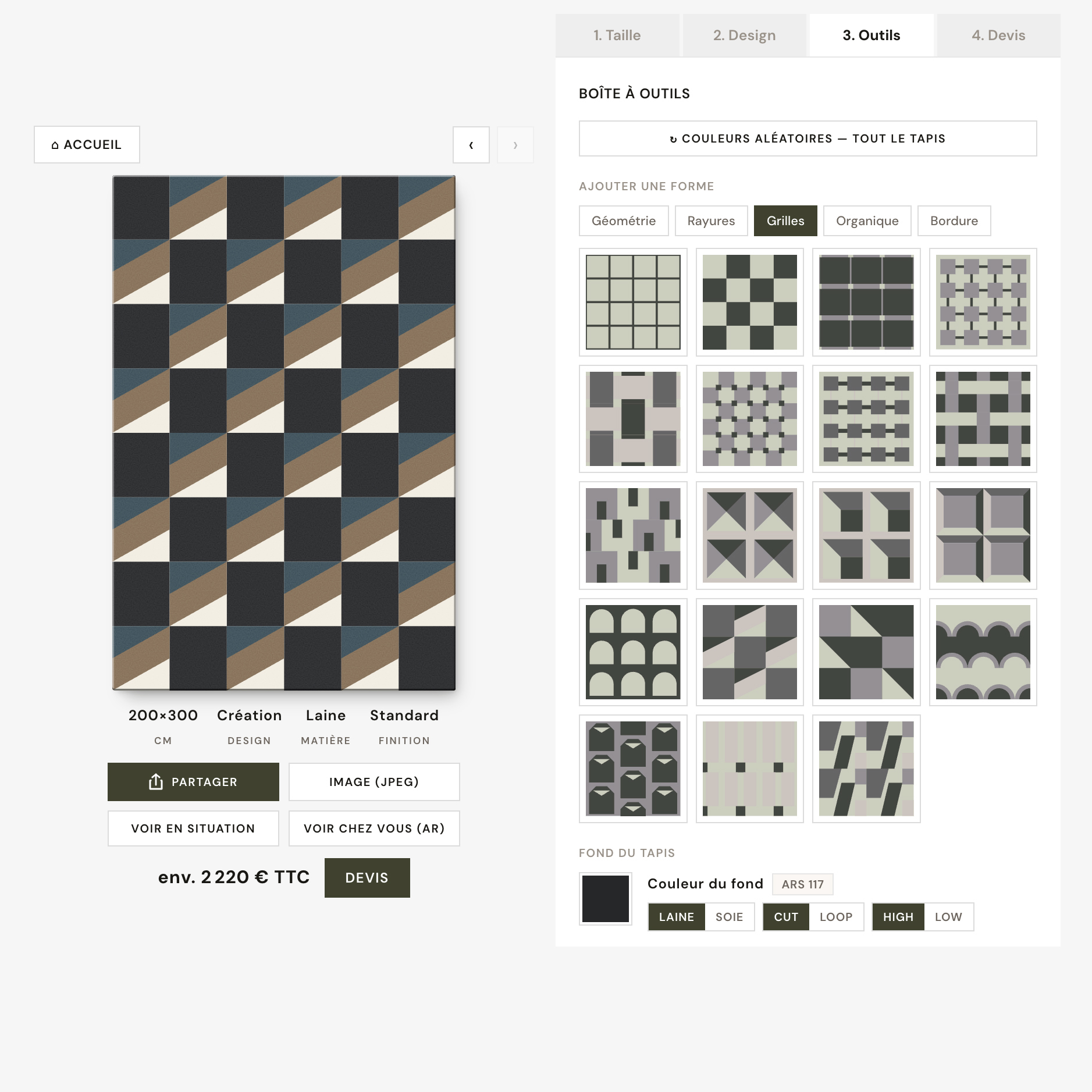The height and width of the screenshot is (1092, 1092).
Task: Click Voir en situation
Action: (193, 828)
